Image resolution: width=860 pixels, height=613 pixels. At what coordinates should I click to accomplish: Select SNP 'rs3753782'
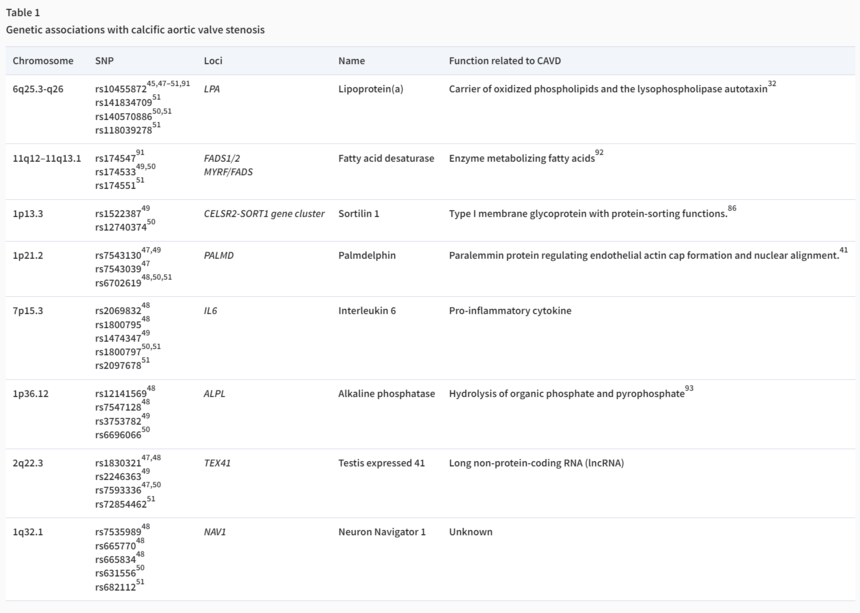118,422
